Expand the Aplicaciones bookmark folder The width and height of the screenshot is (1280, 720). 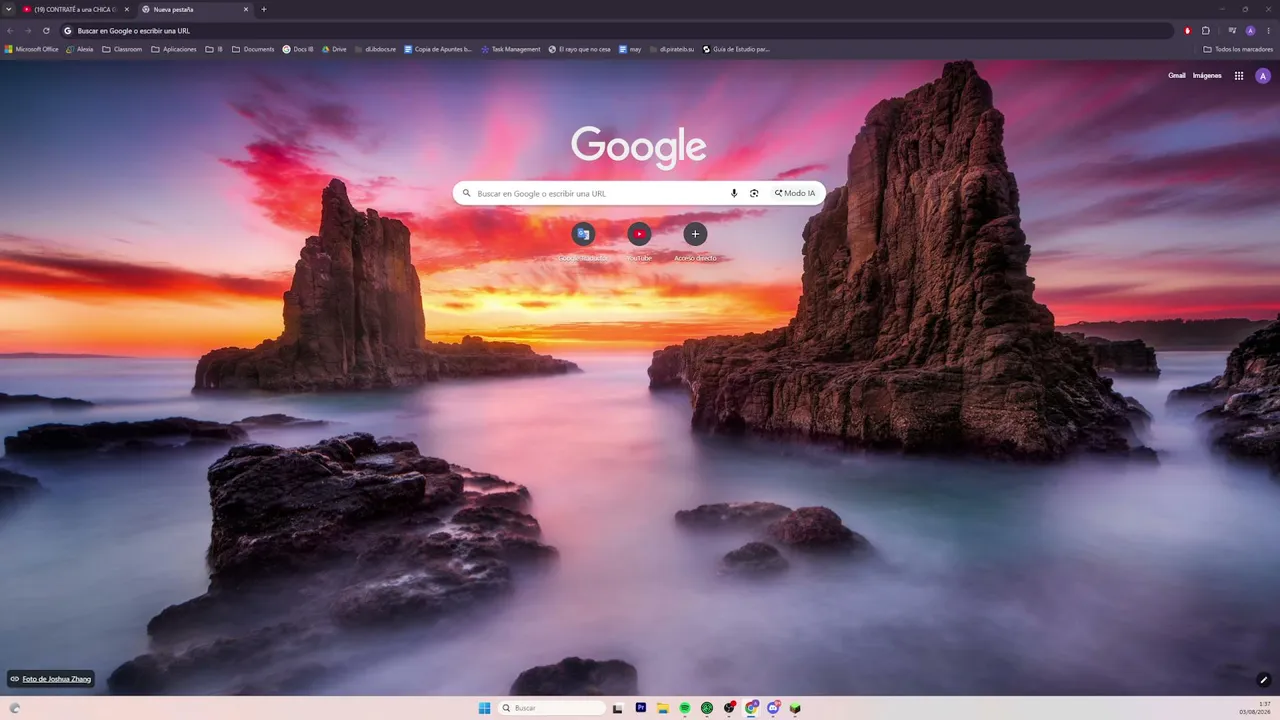pos(174,49)
